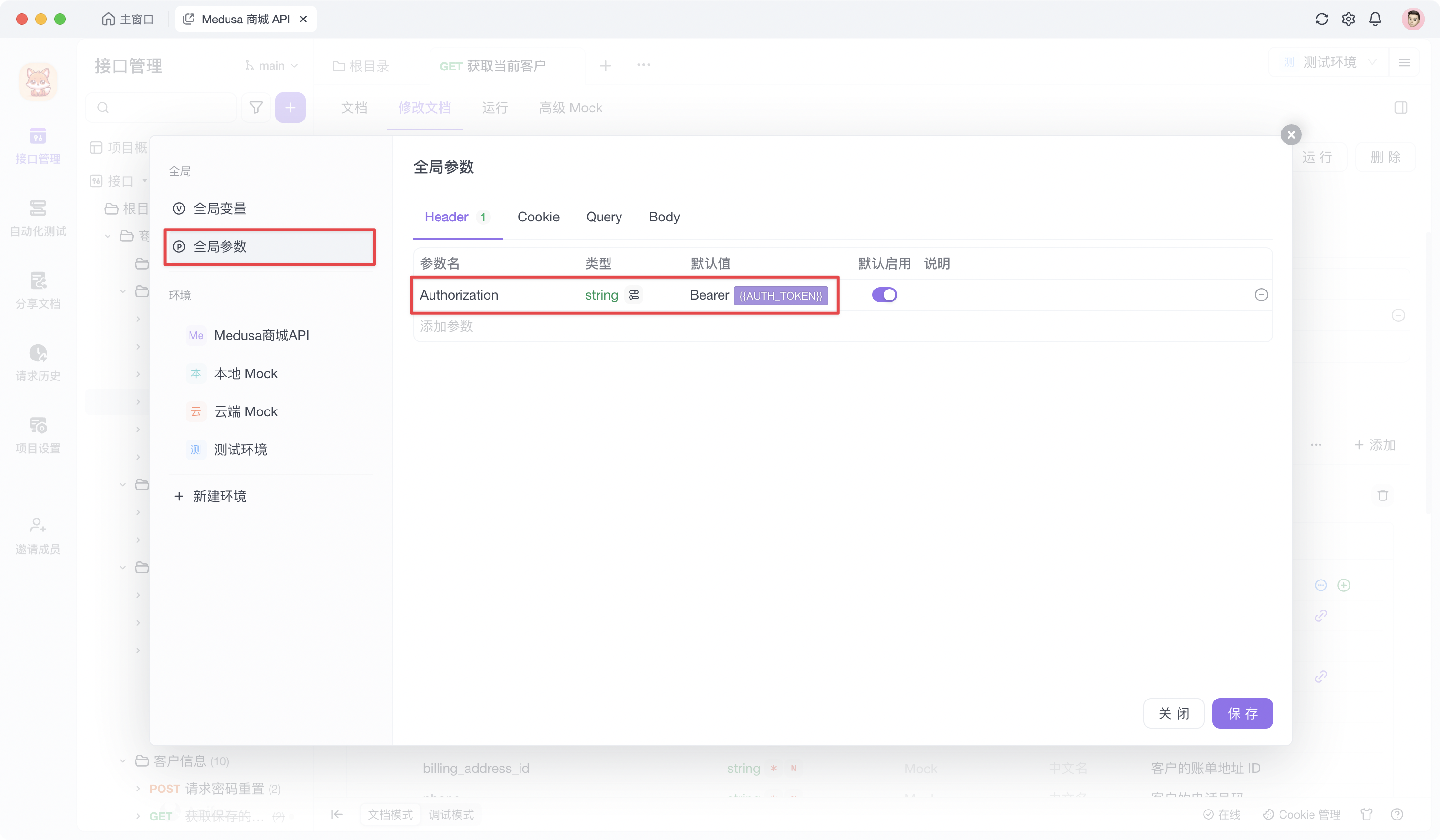Click the sidebar layout toggle icon near 运行
This screenshot has height=840, width=1440.
1401,108
